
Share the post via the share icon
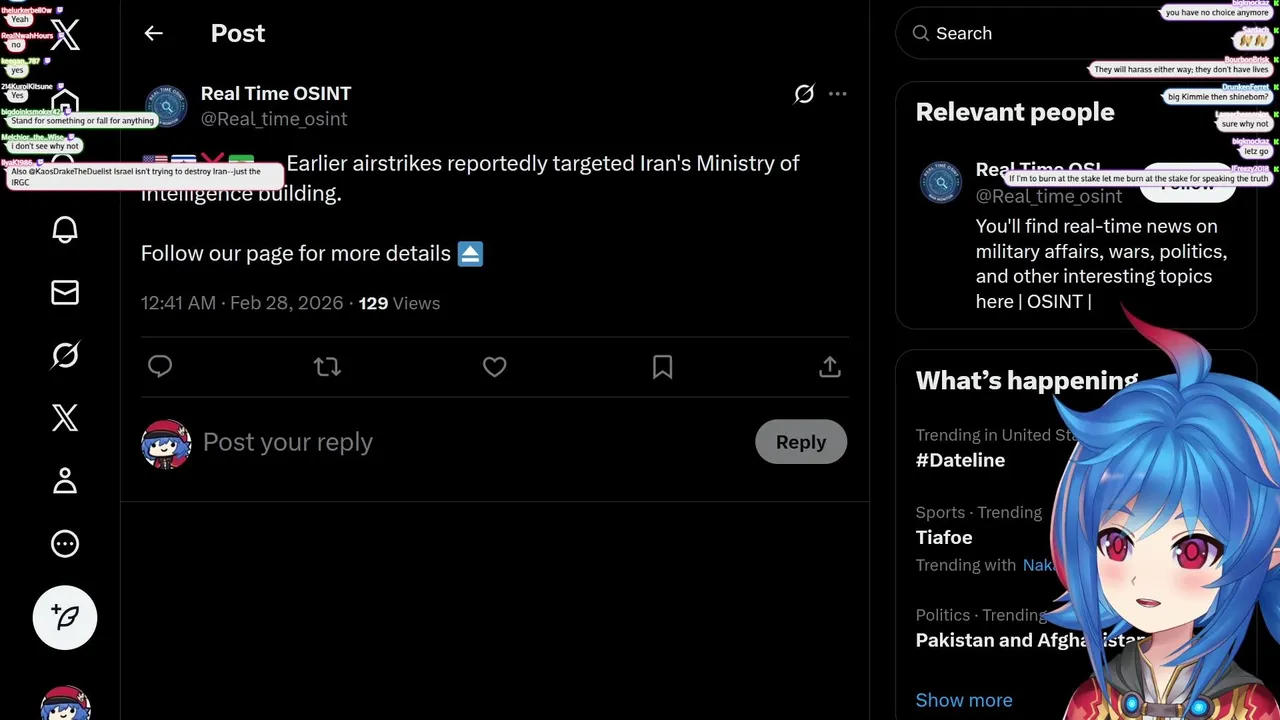[829, 367]
